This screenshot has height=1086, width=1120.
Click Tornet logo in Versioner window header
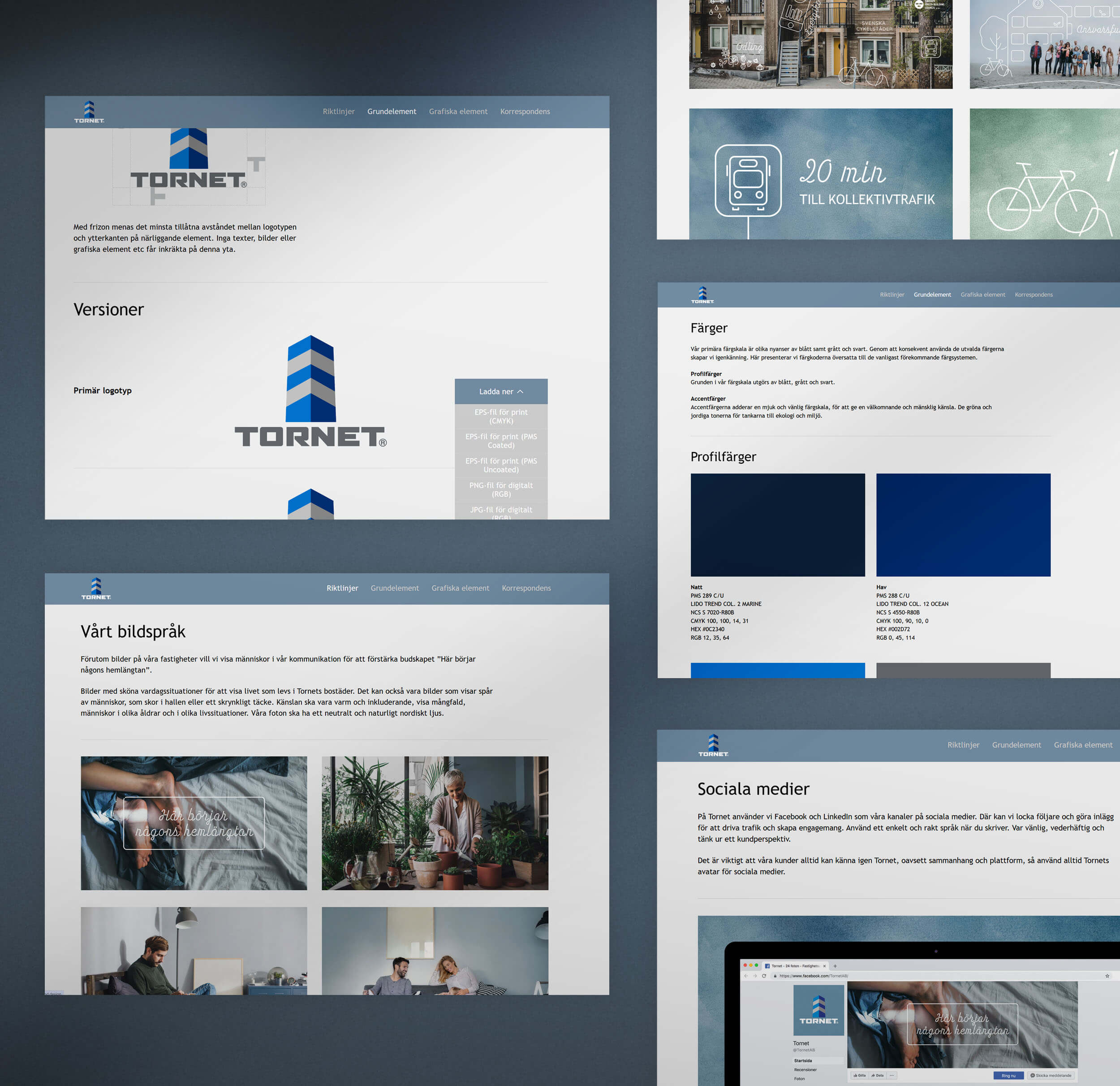(89, 112)
